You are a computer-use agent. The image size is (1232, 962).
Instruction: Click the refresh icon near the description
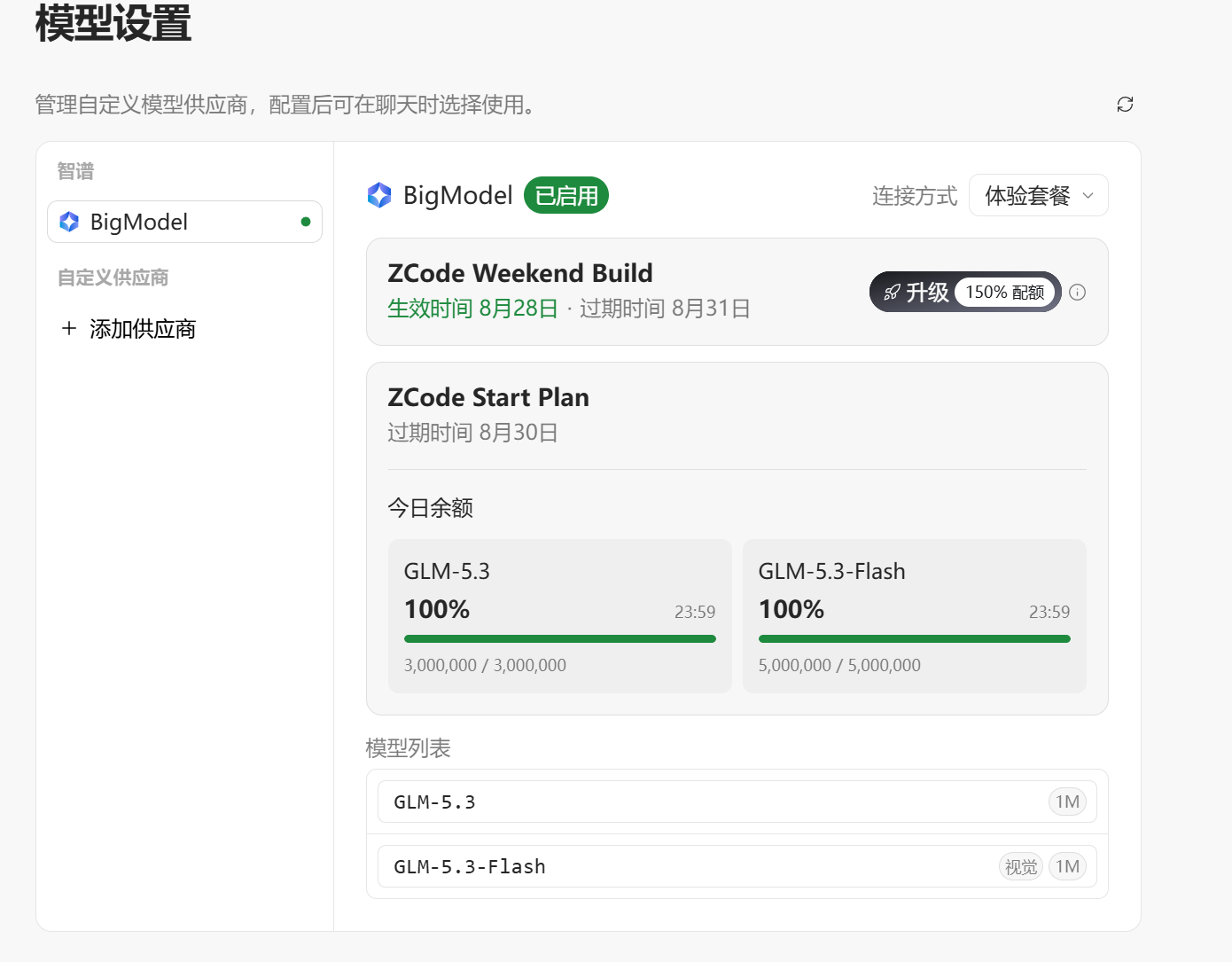1125,105
